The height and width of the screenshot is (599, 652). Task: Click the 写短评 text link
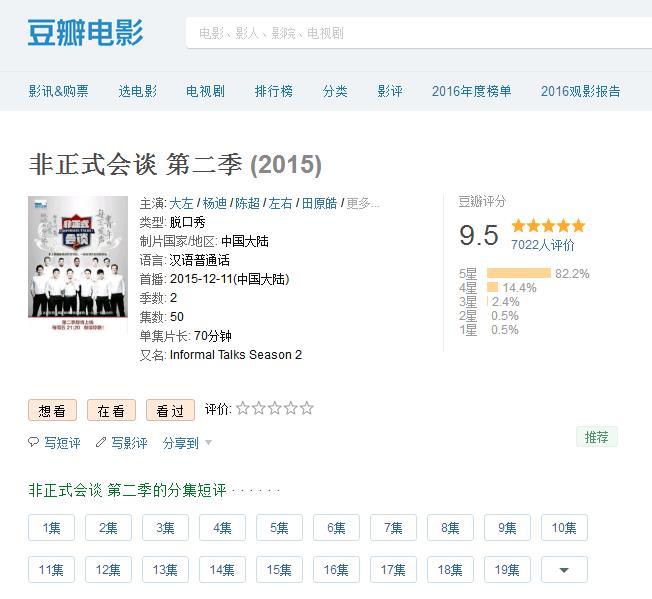62,443
